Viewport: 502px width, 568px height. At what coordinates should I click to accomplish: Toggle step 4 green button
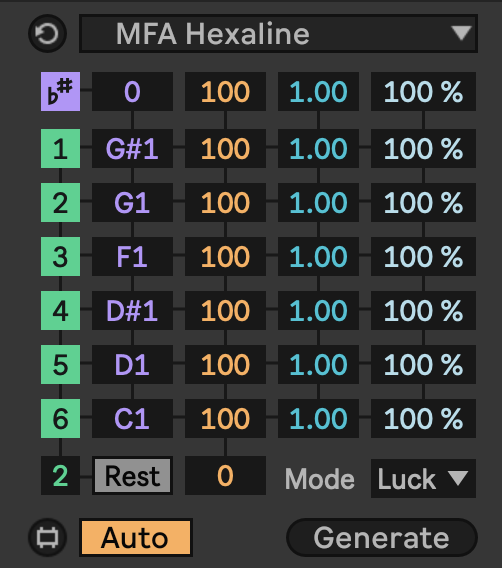pos(60,310)
